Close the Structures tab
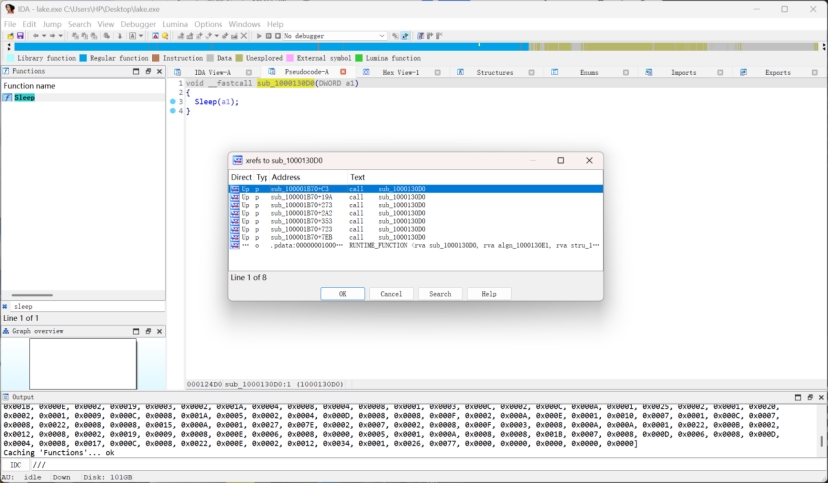 pyautogui.click(x=531, y=72)
